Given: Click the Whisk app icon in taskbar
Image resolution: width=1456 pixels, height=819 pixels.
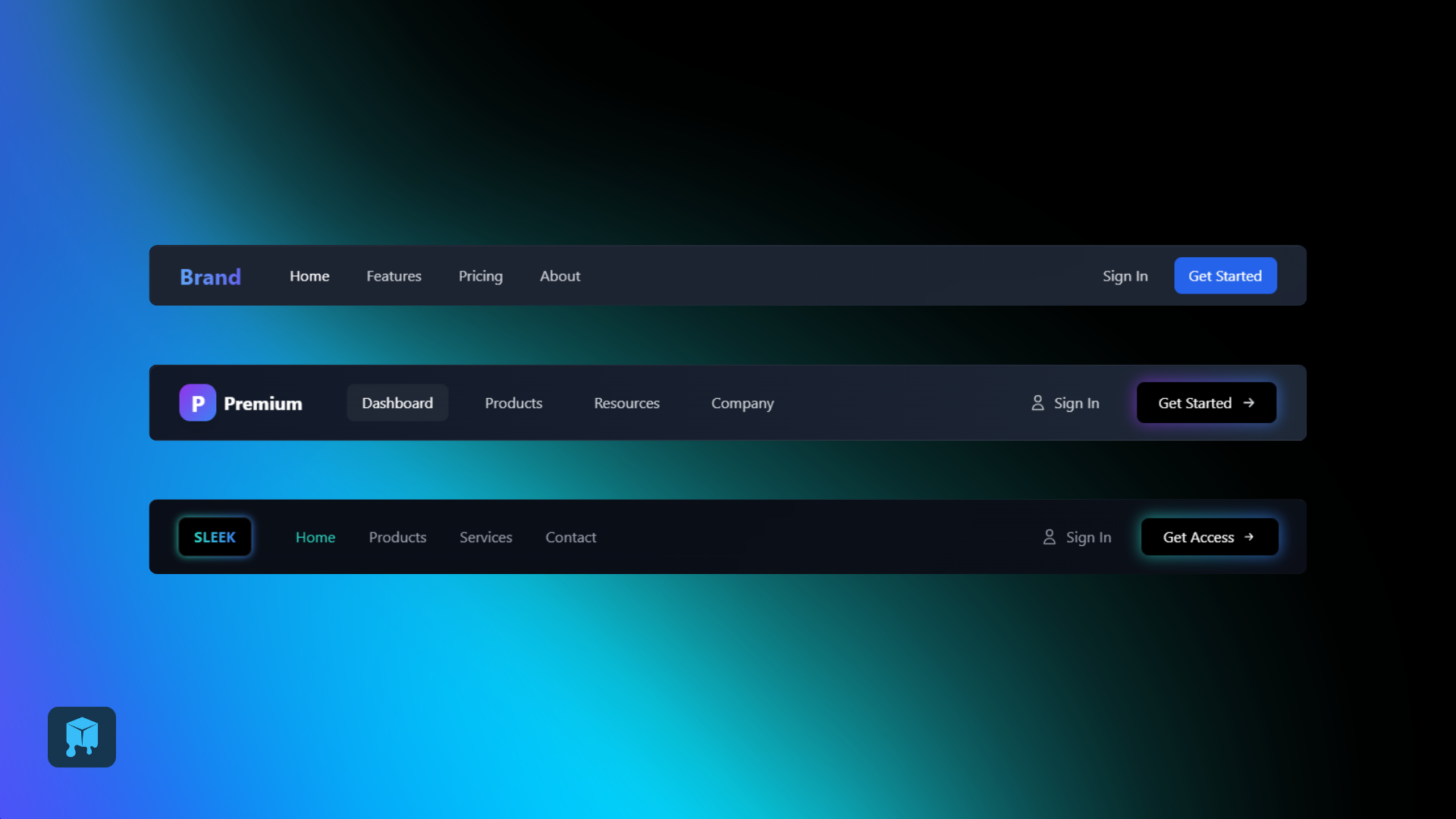Looking at the screenshot, I should pos(81,737).
